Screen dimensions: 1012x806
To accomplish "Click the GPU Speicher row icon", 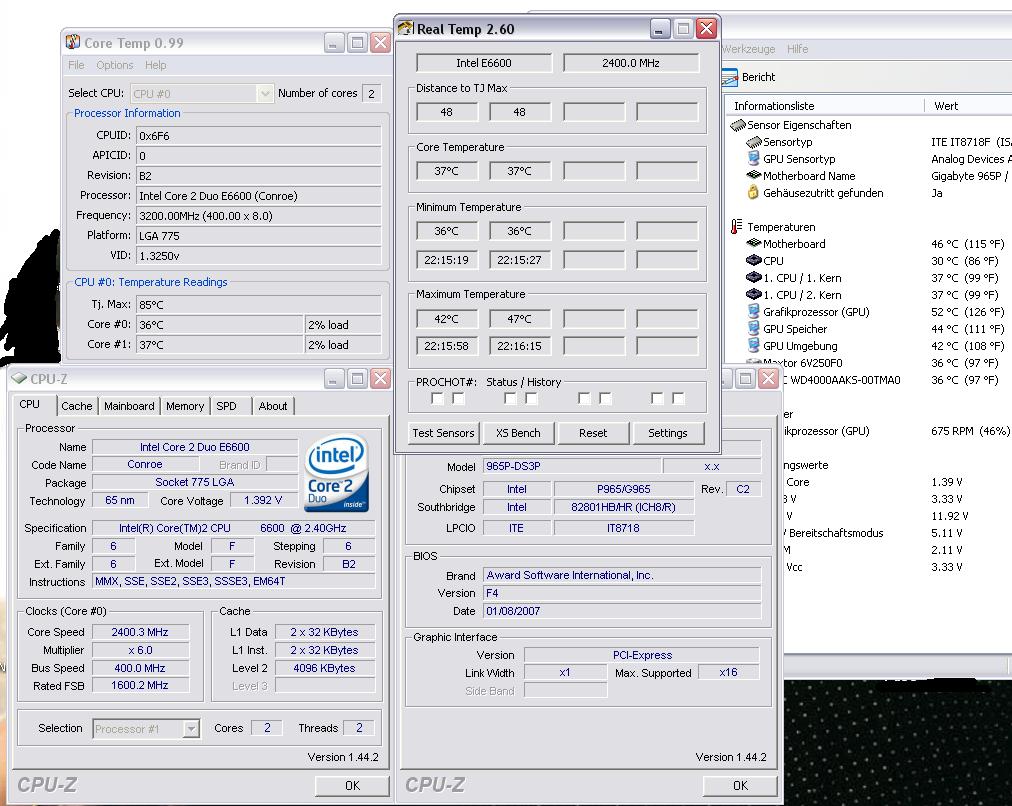I will click(753, 328).
